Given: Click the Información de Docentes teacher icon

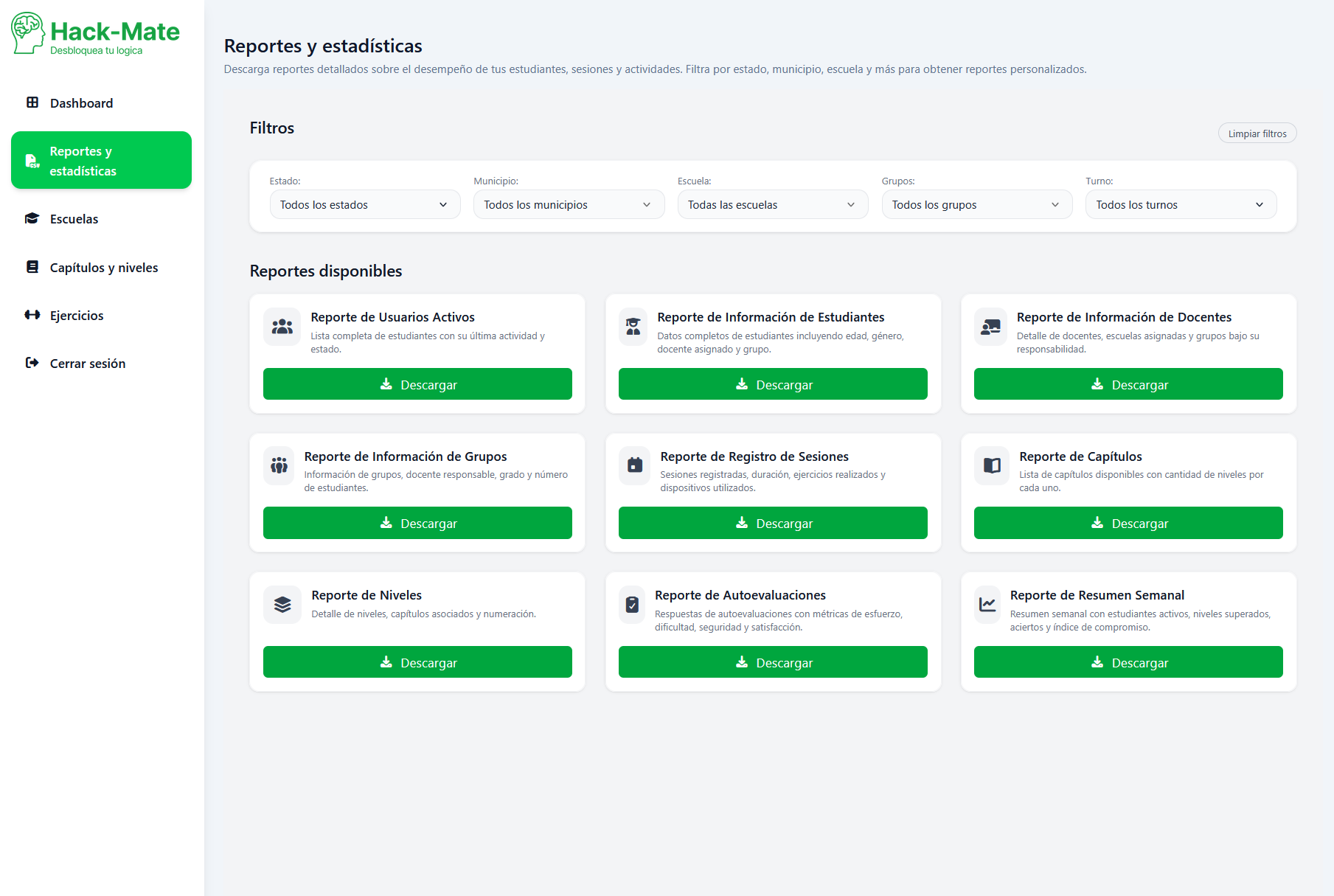Looking at the screenshot, I should (990, 327).
